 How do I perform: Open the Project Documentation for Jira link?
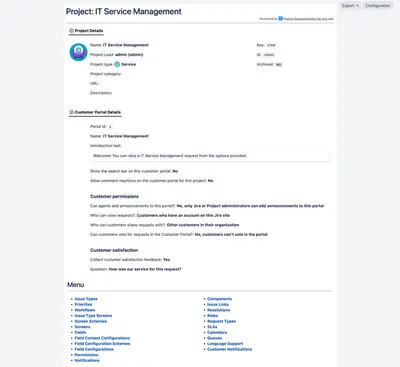click(308, 19)
